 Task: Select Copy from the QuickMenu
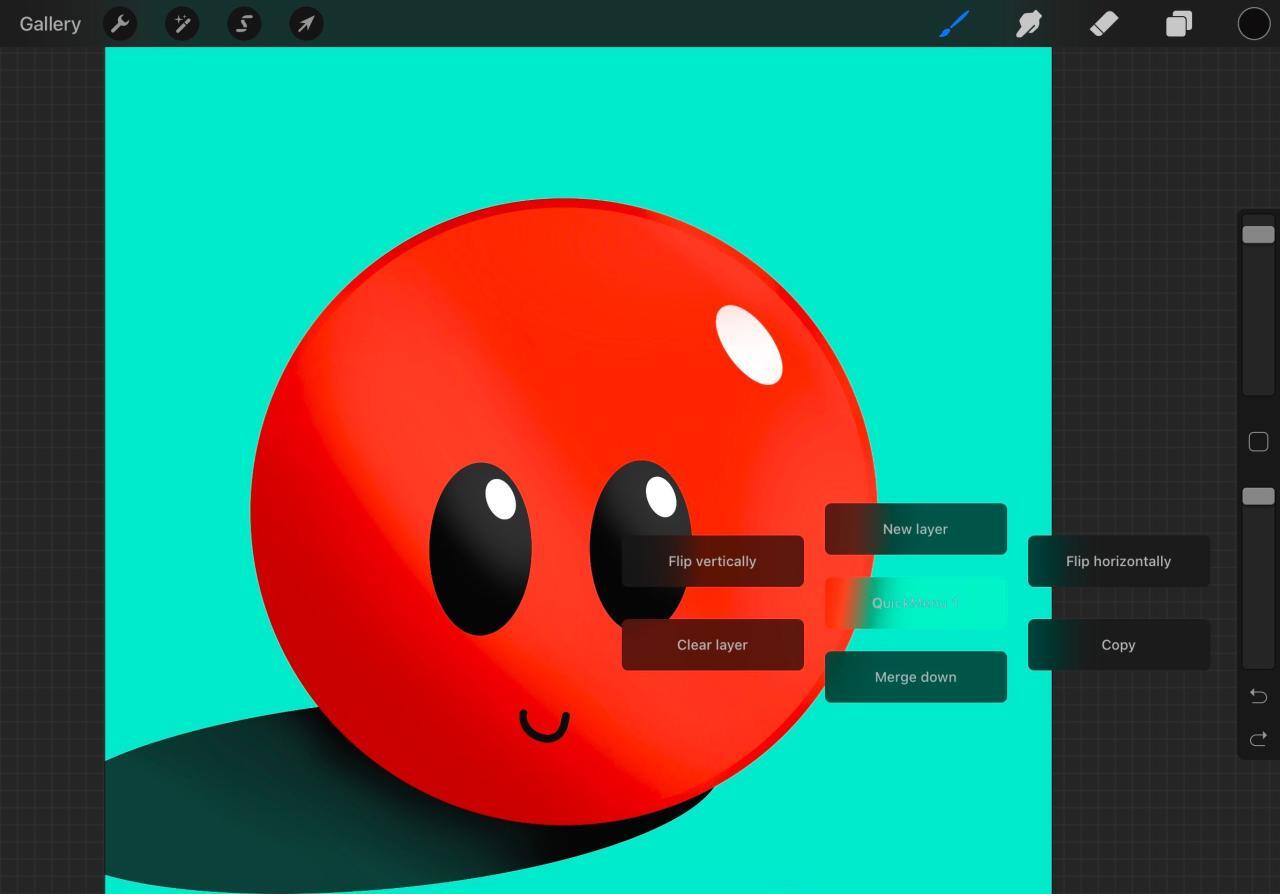pyautogui.click(x=1118, y=645)
